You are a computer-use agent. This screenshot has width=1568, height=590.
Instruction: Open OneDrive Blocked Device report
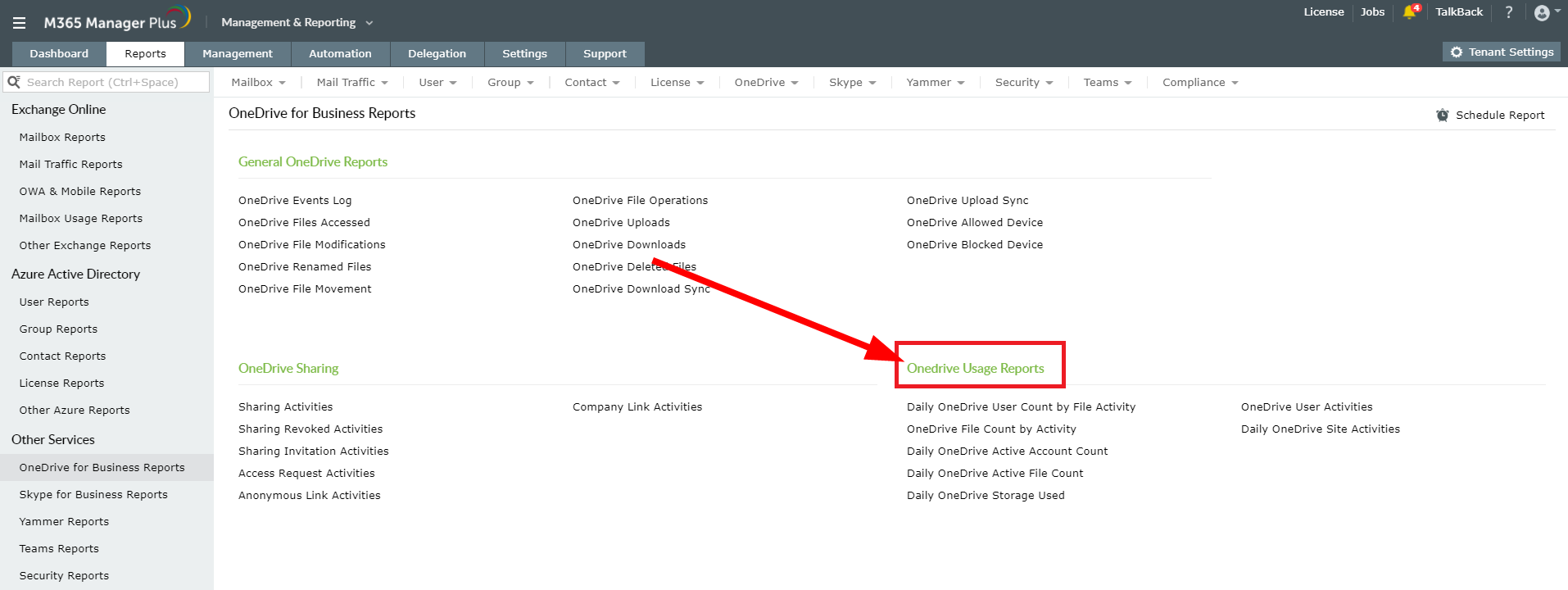tap(975, 245)
